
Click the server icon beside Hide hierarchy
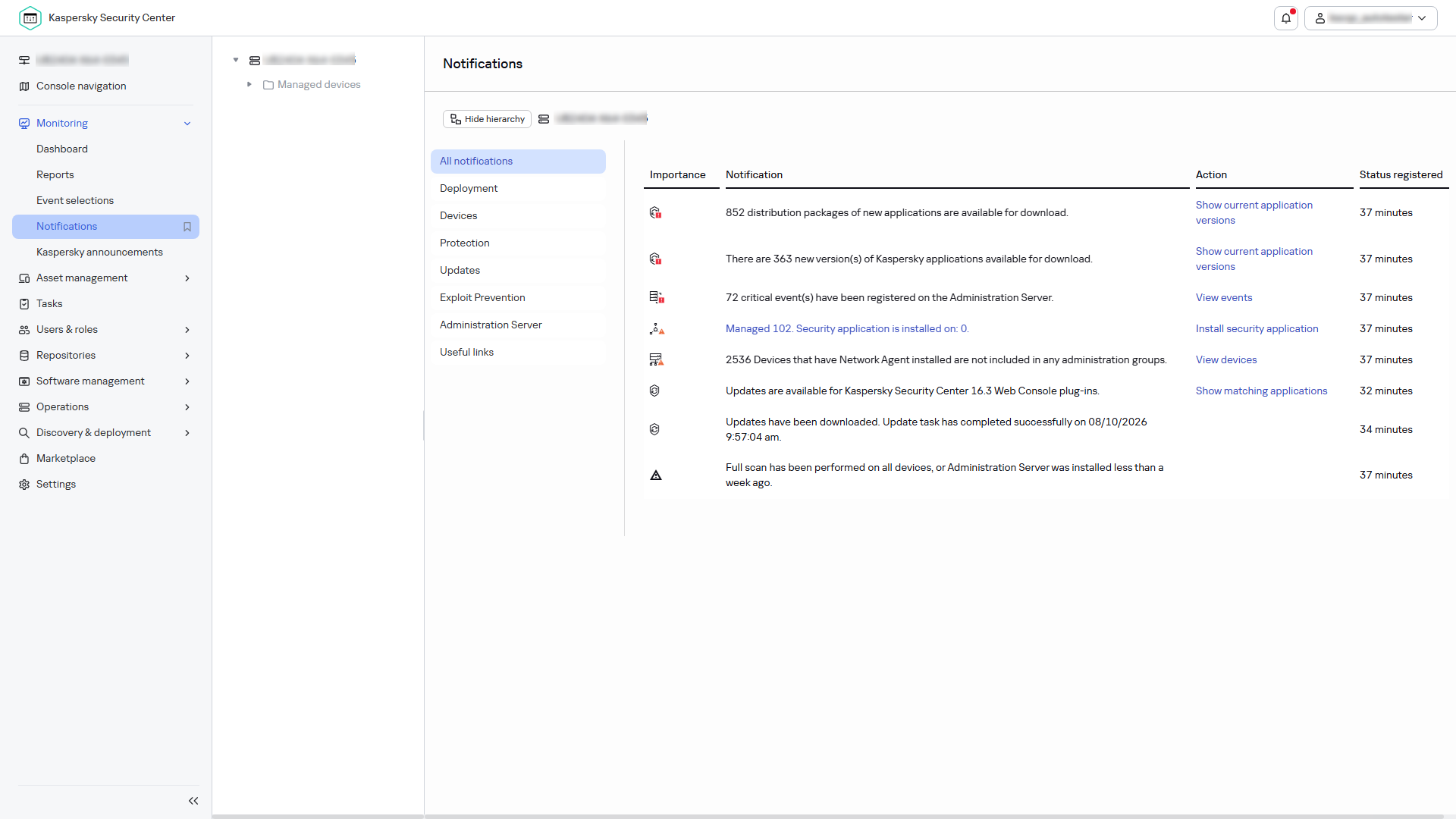coord(544,119)
